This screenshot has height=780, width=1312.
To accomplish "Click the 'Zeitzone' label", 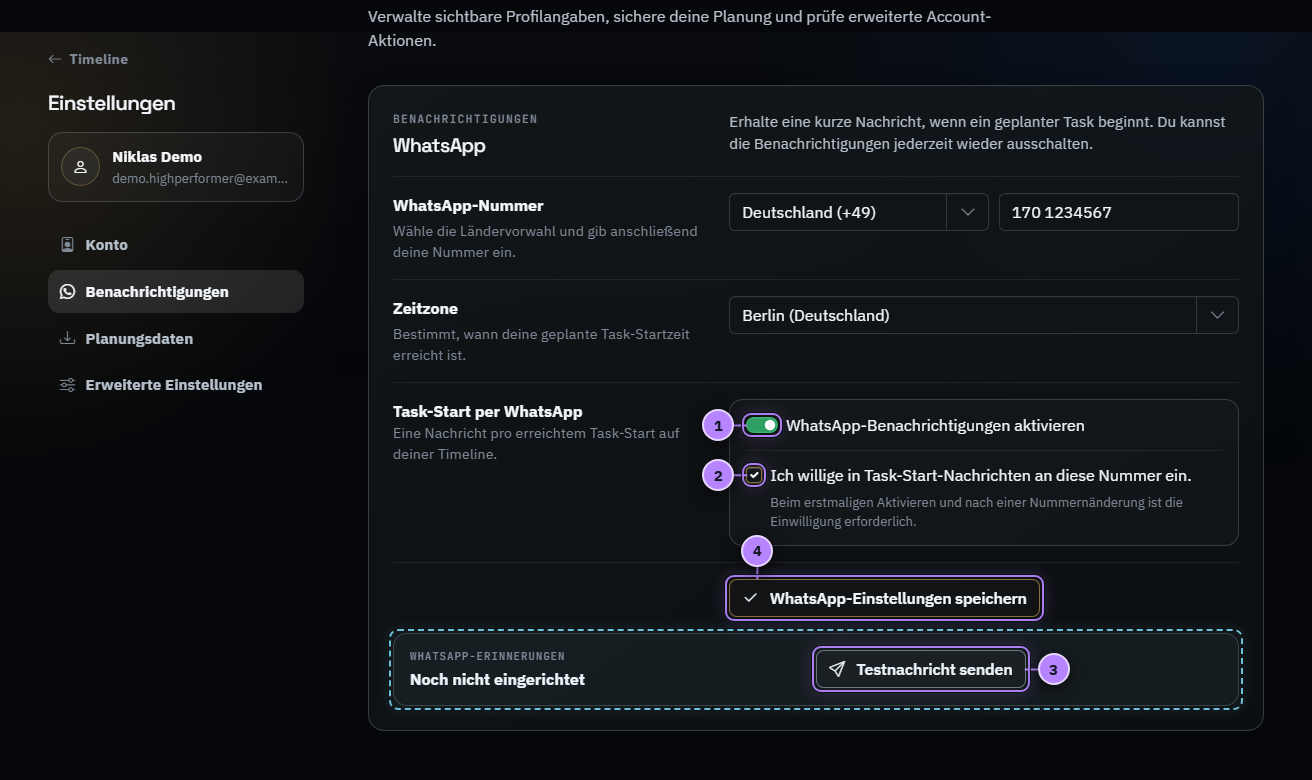I will 425,309.
